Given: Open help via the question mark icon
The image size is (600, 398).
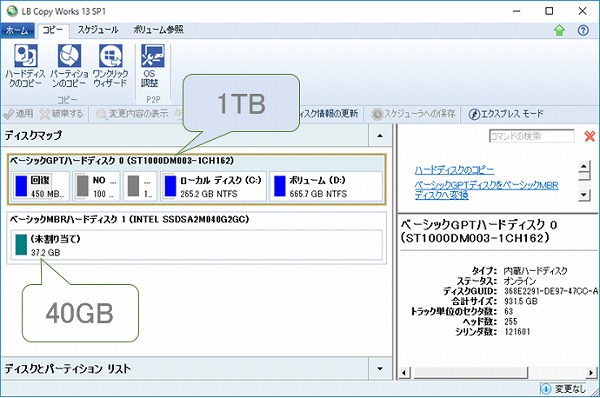Looking at the screenshot, I should (x=583, y=30).
